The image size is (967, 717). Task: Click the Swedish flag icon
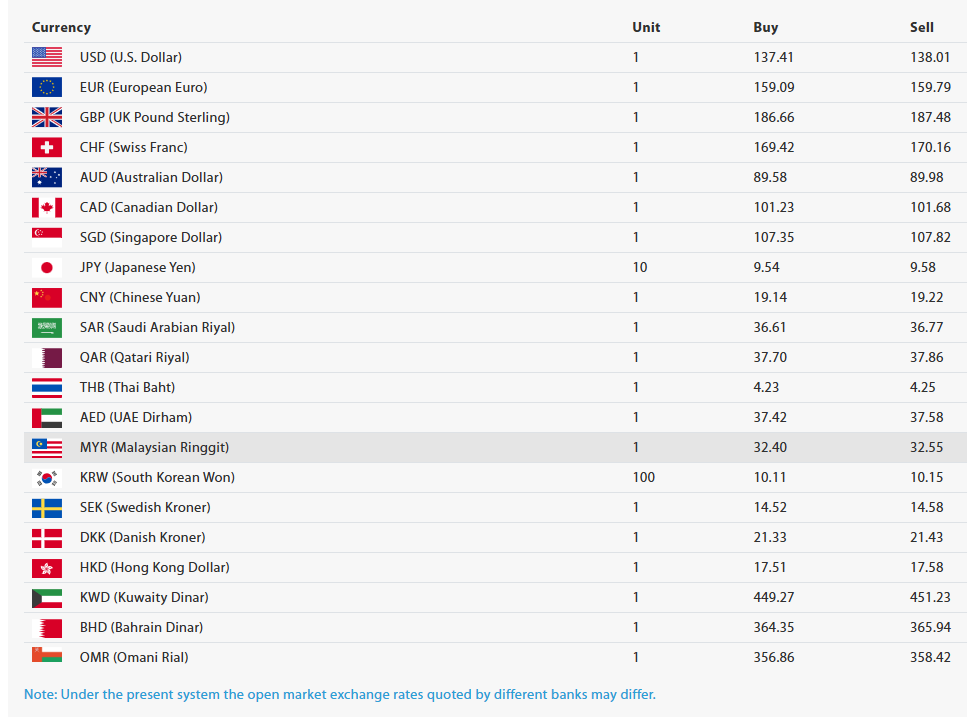point(47,507)
